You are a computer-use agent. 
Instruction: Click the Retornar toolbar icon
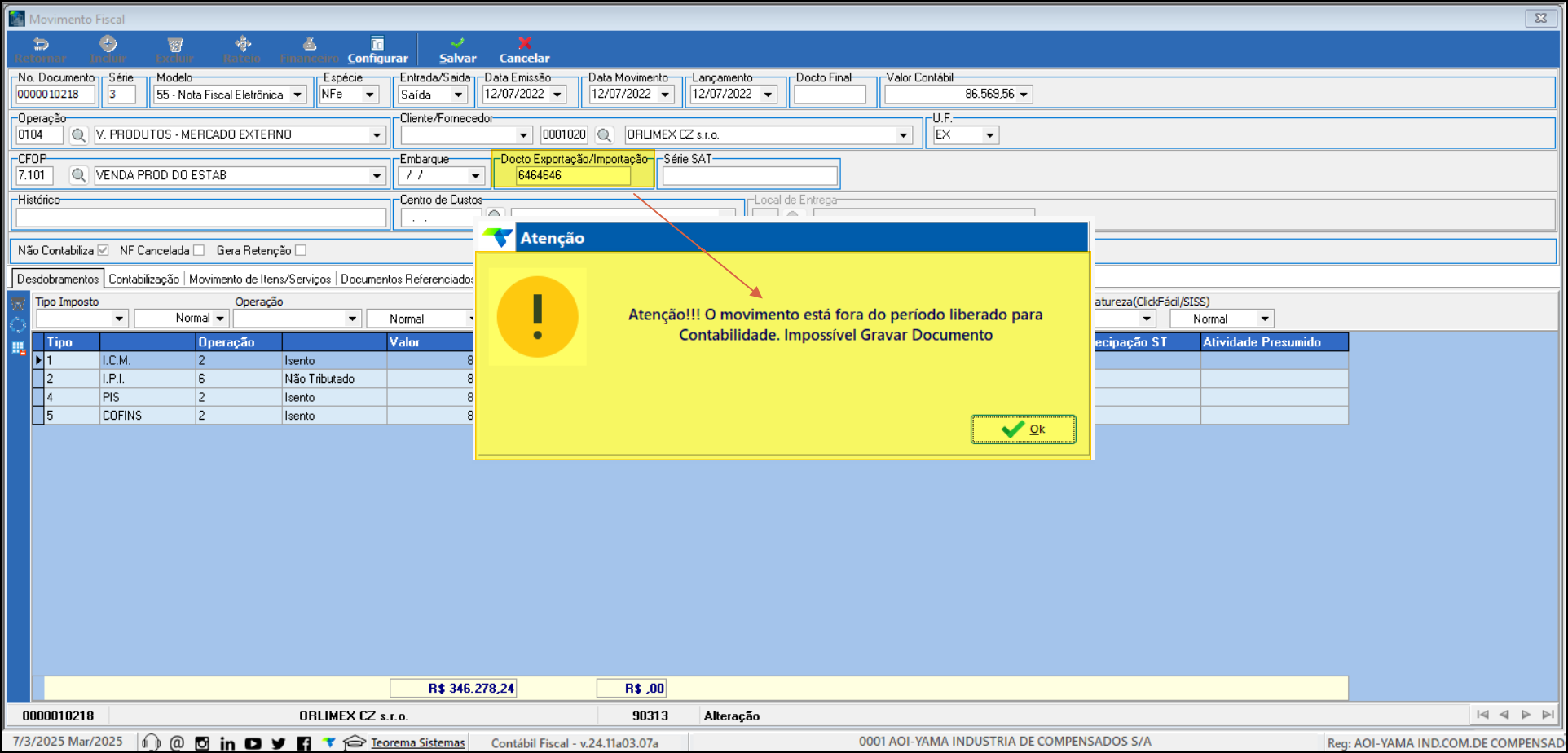(40, 44)
